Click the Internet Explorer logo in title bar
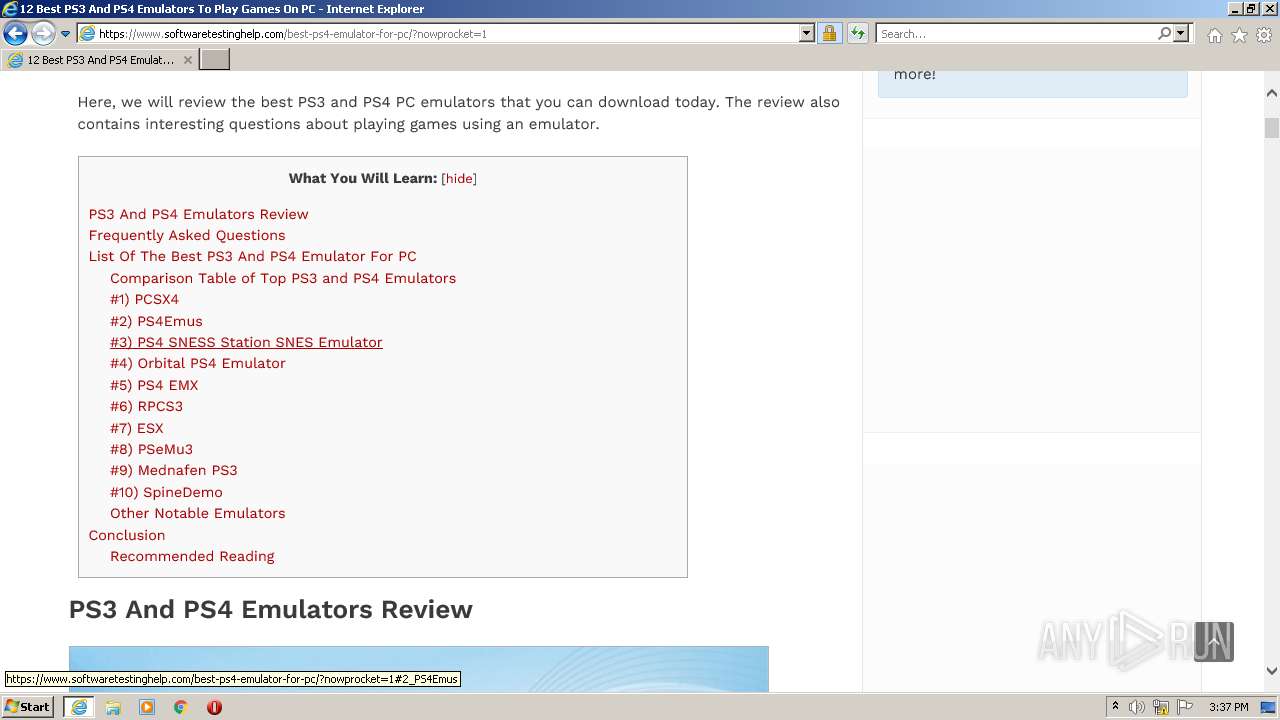Viewport: 1280px width, 720px height. pyautogui.click(x=10, y=9)
